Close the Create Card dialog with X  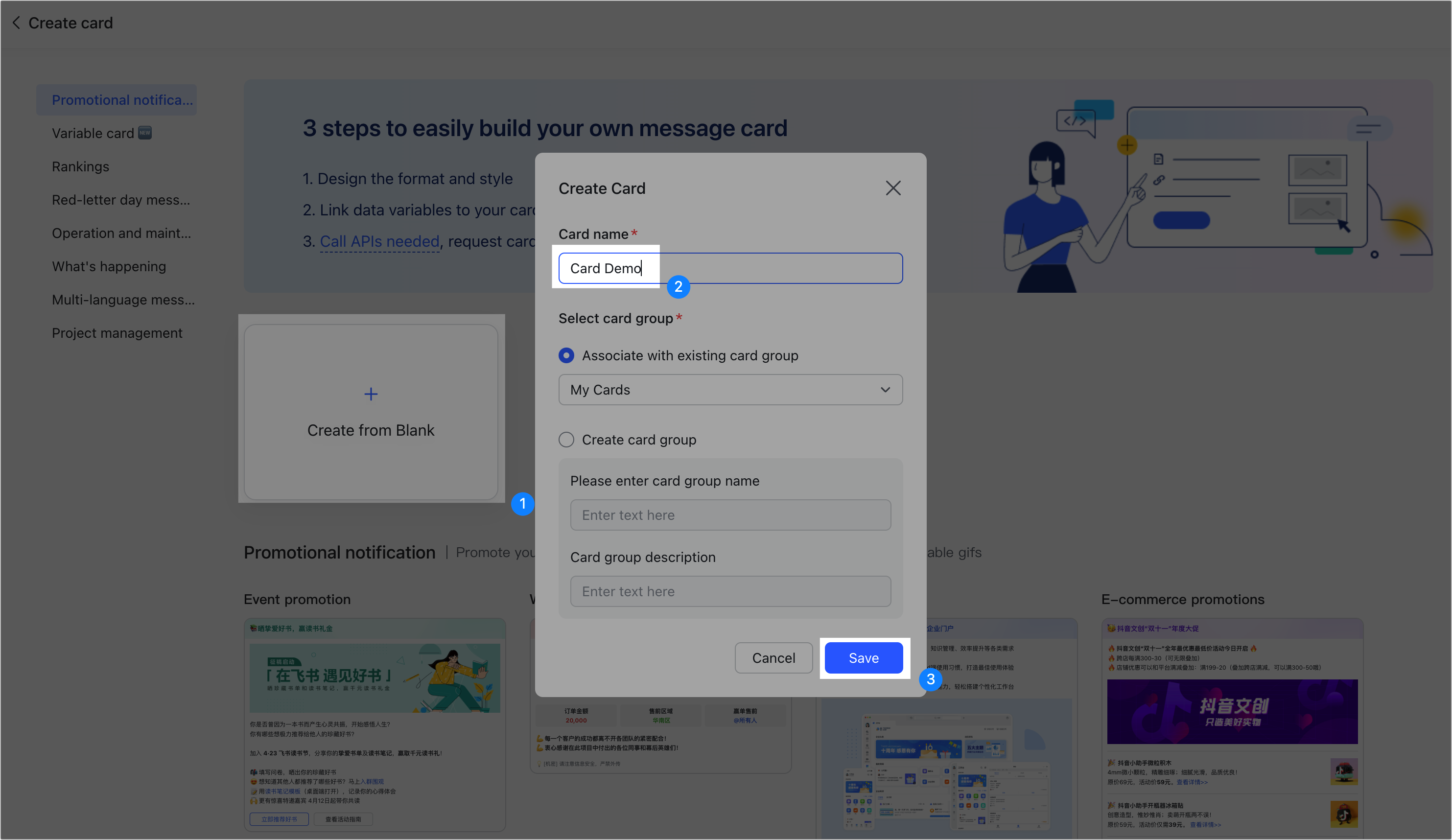point(892,188)
